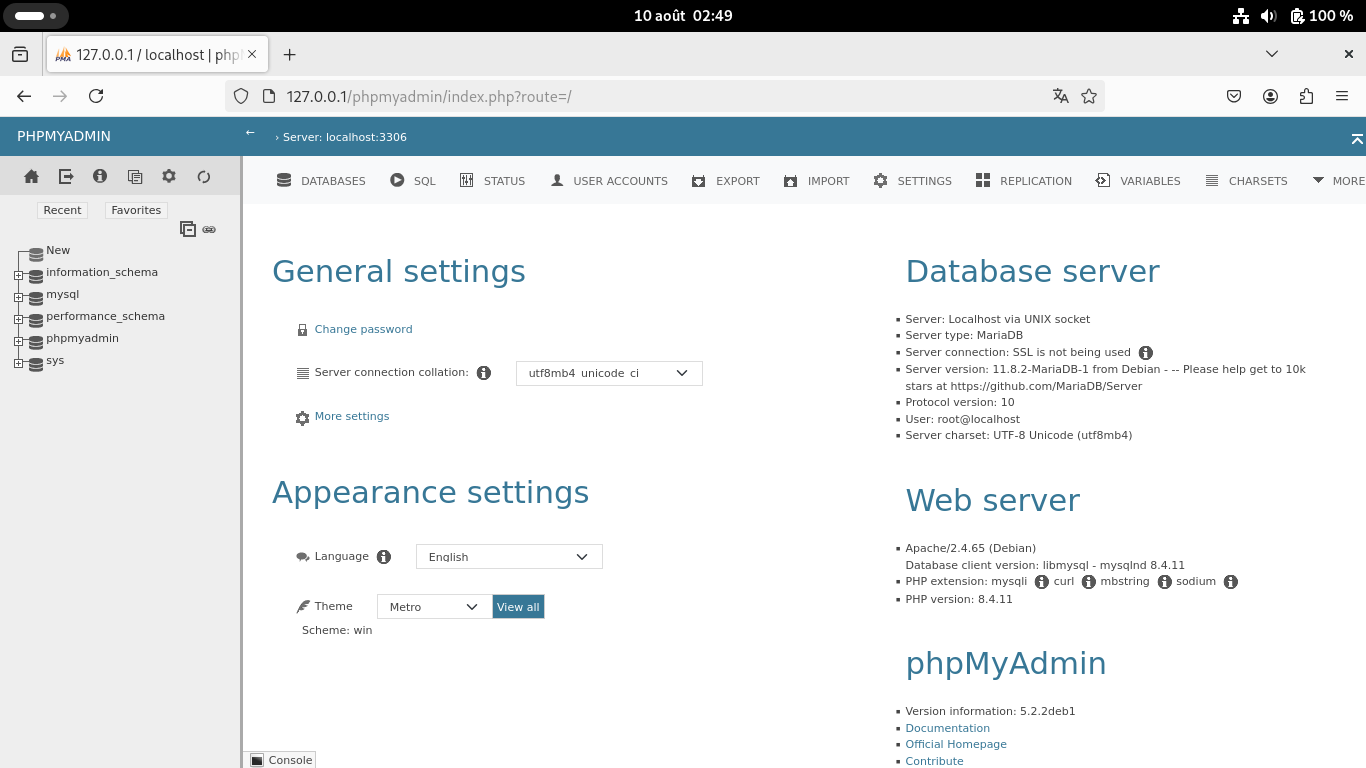List all tabs chevron in tab bar
1366x768 pixels.
tap(1272, 54)
